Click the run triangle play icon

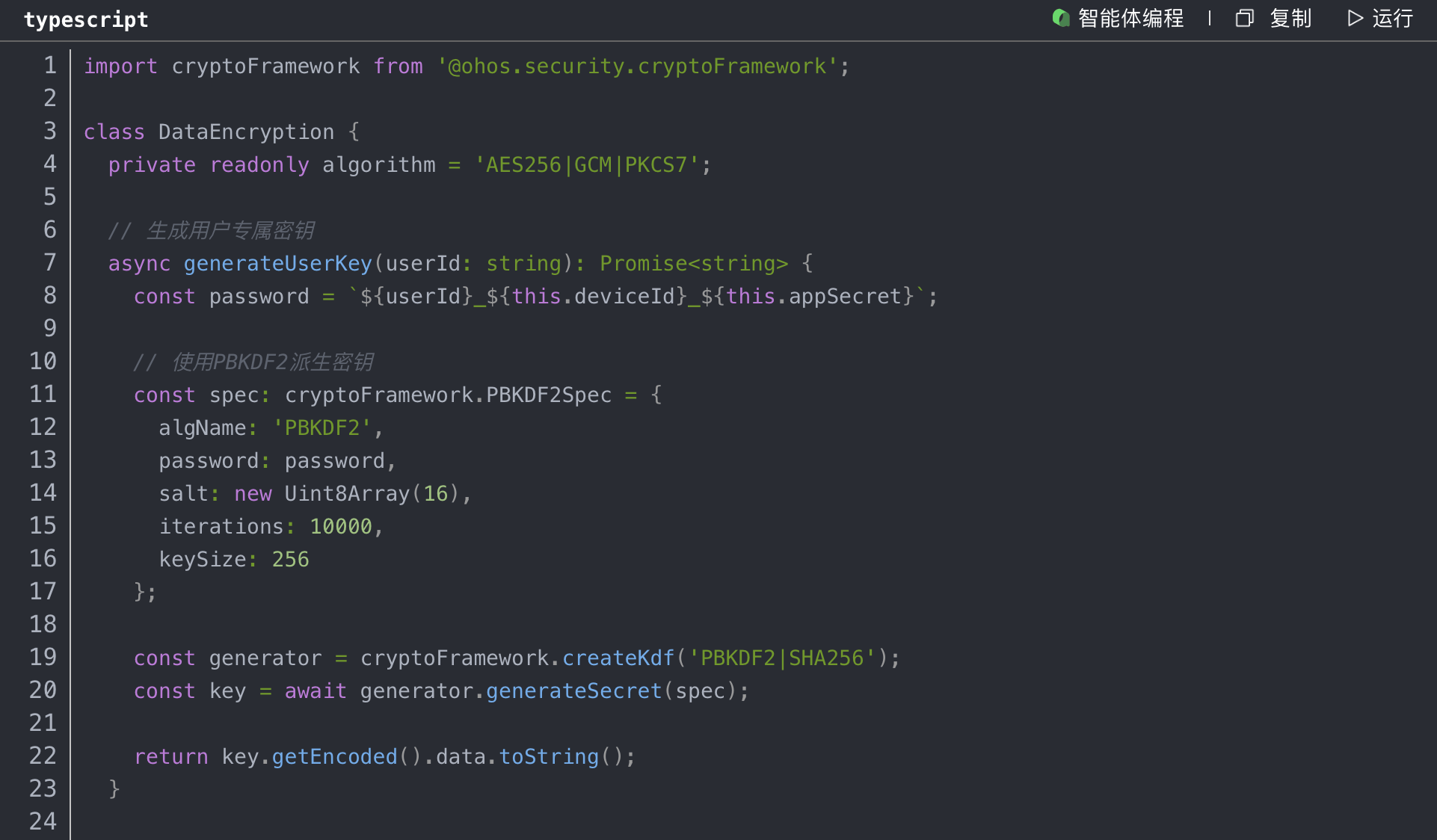click(x=1355, y=18)
